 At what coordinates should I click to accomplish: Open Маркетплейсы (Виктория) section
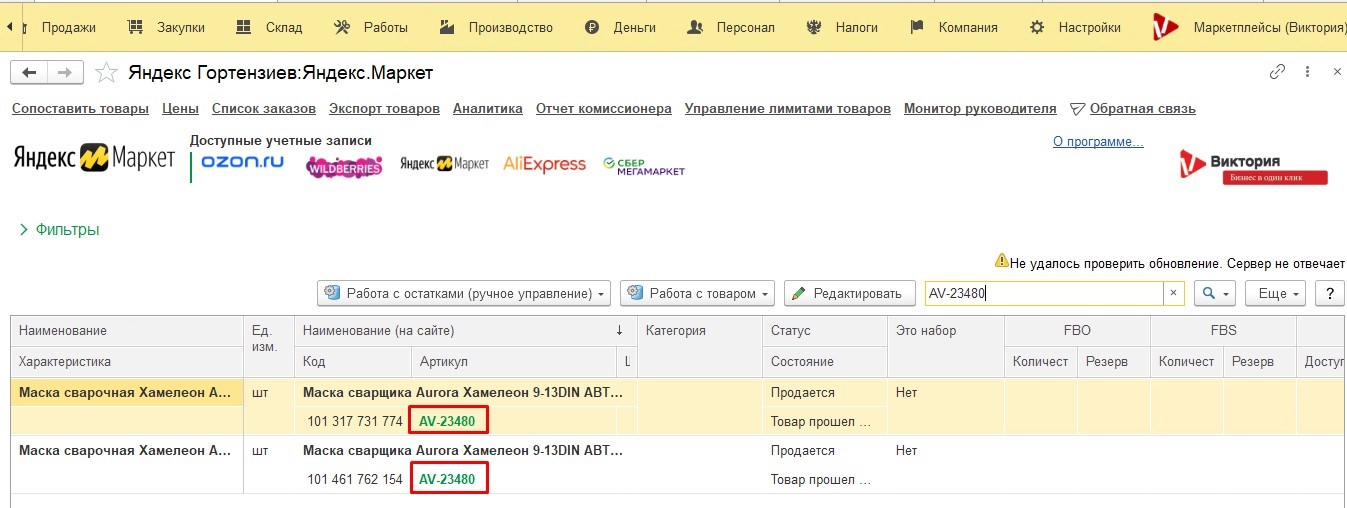(x=1250, y=27)
